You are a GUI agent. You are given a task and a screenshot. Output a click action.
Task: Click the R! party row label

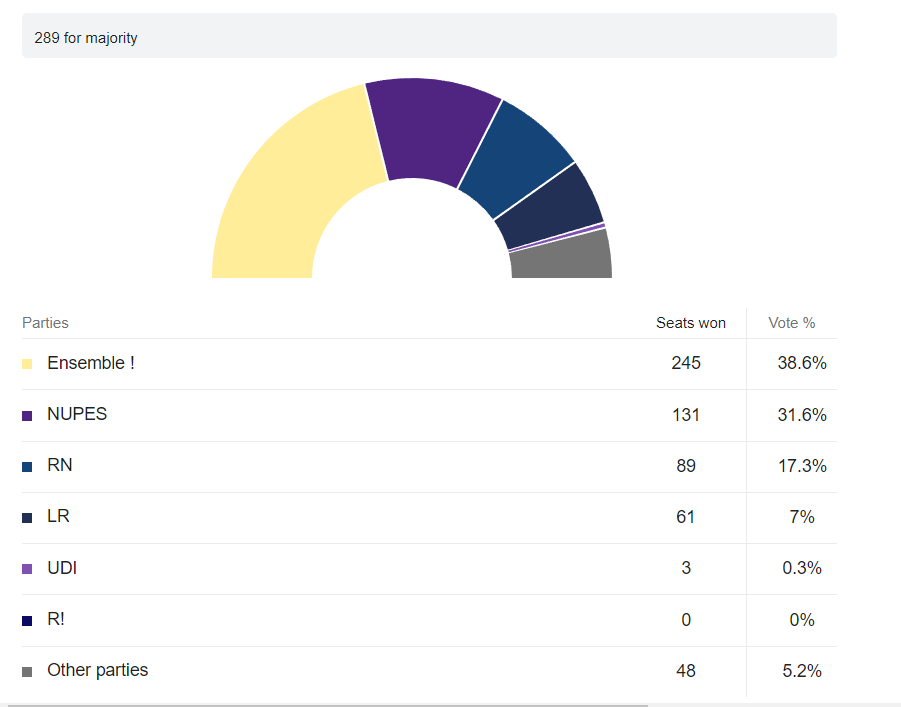coord(57,619)
